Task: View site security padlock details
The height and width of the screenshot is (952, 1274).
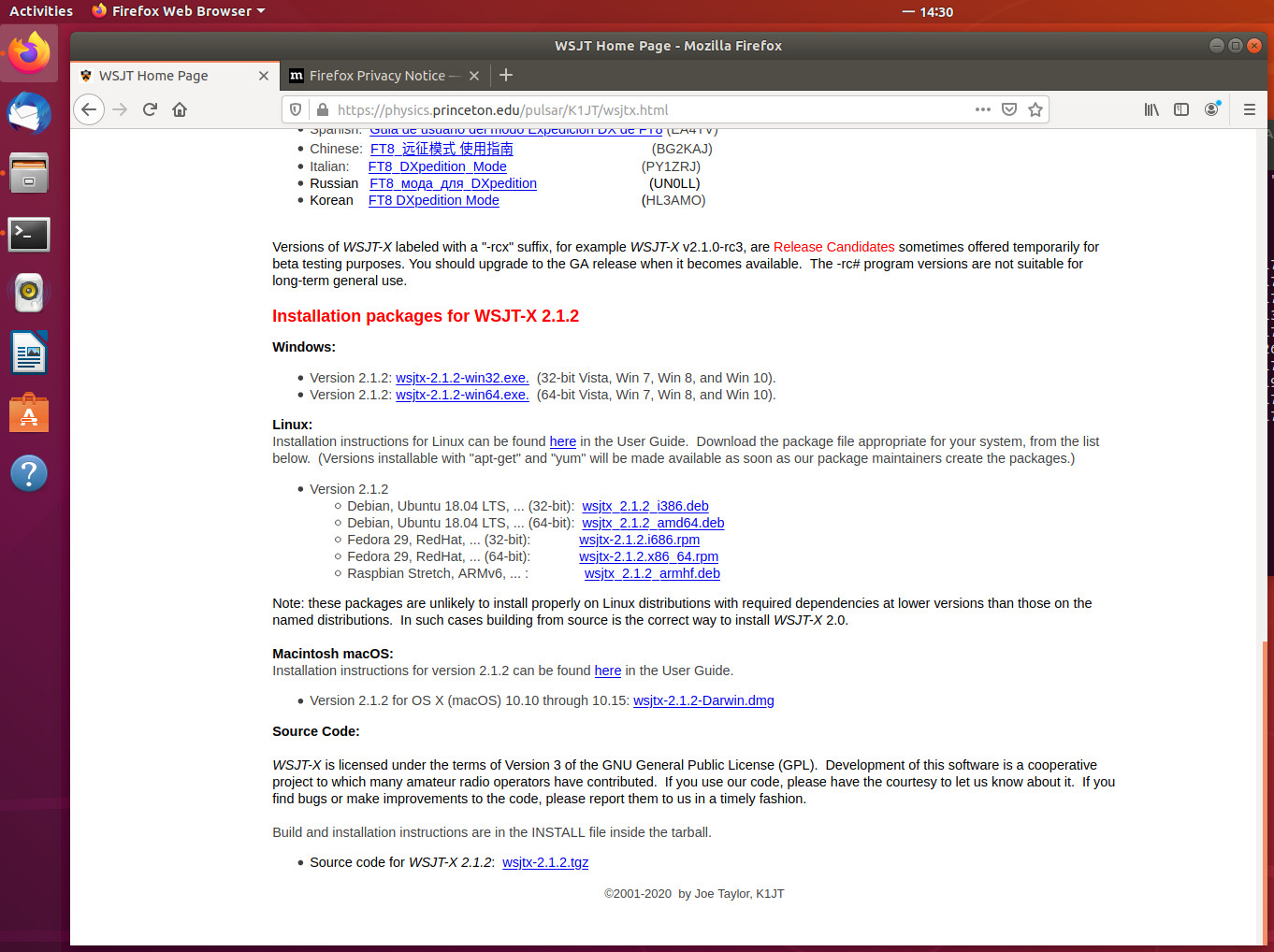Action: (x=322, y=109)
